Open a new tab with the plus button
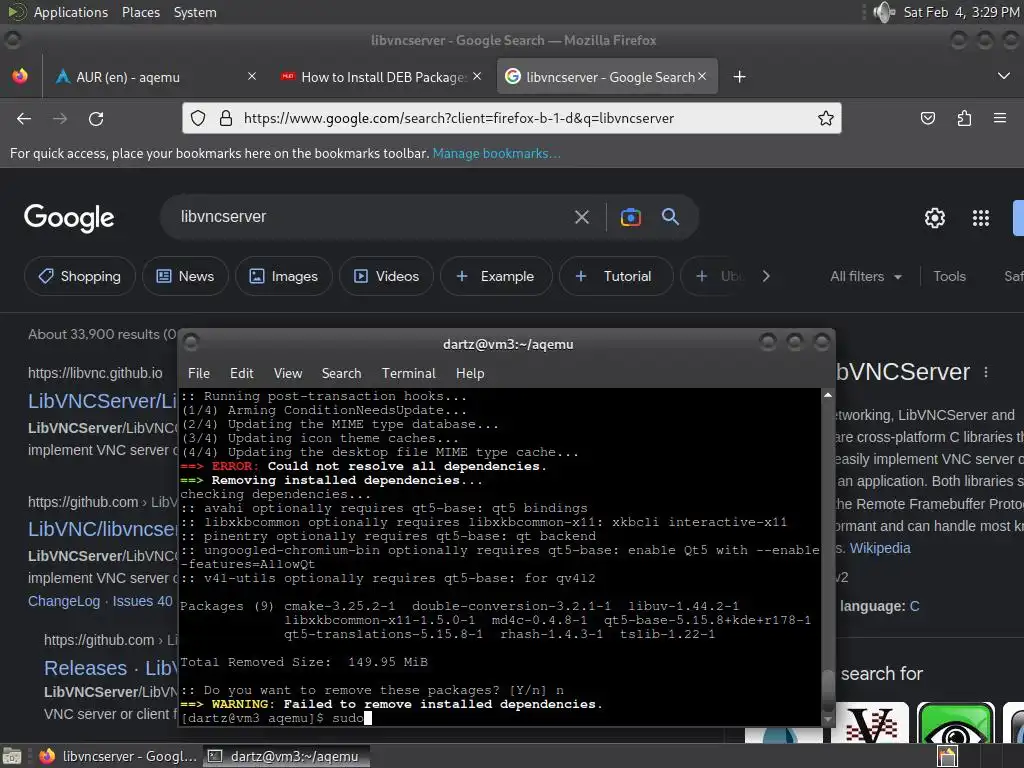Screen dimensions: 1024x768 (x=739, y=77)
